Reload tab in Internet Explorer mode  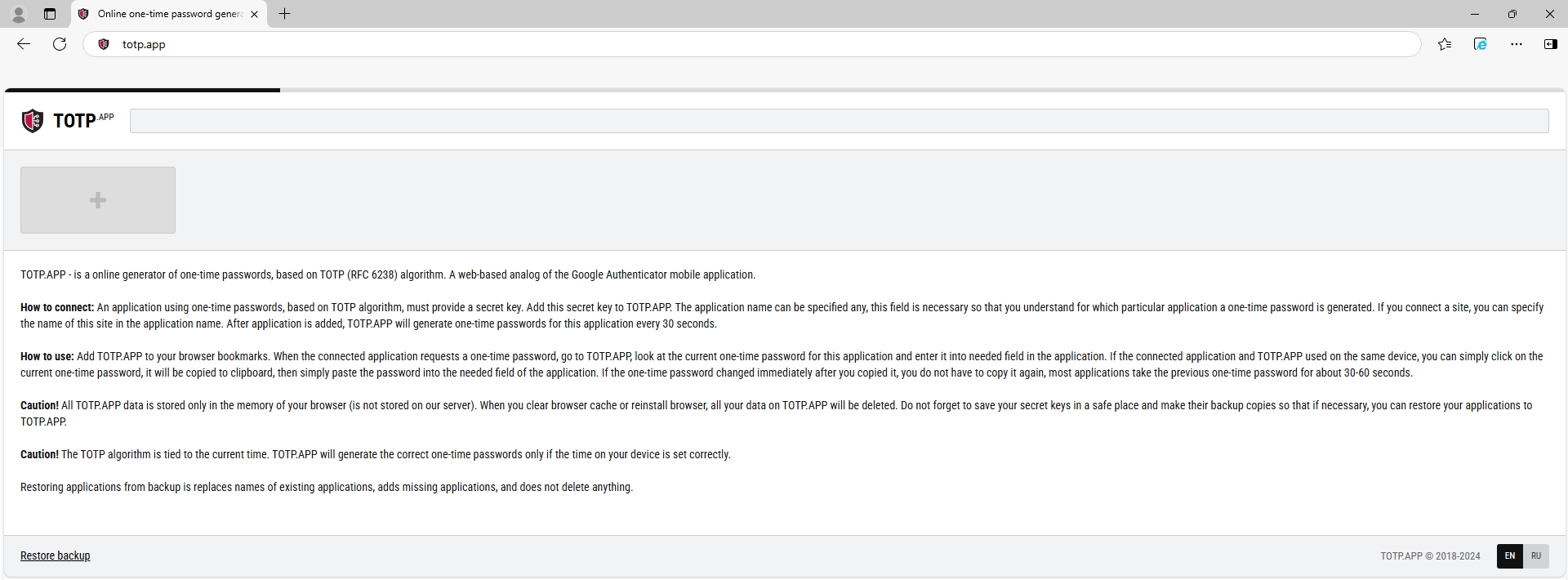pyautogui.click(x=1480, y=44)
